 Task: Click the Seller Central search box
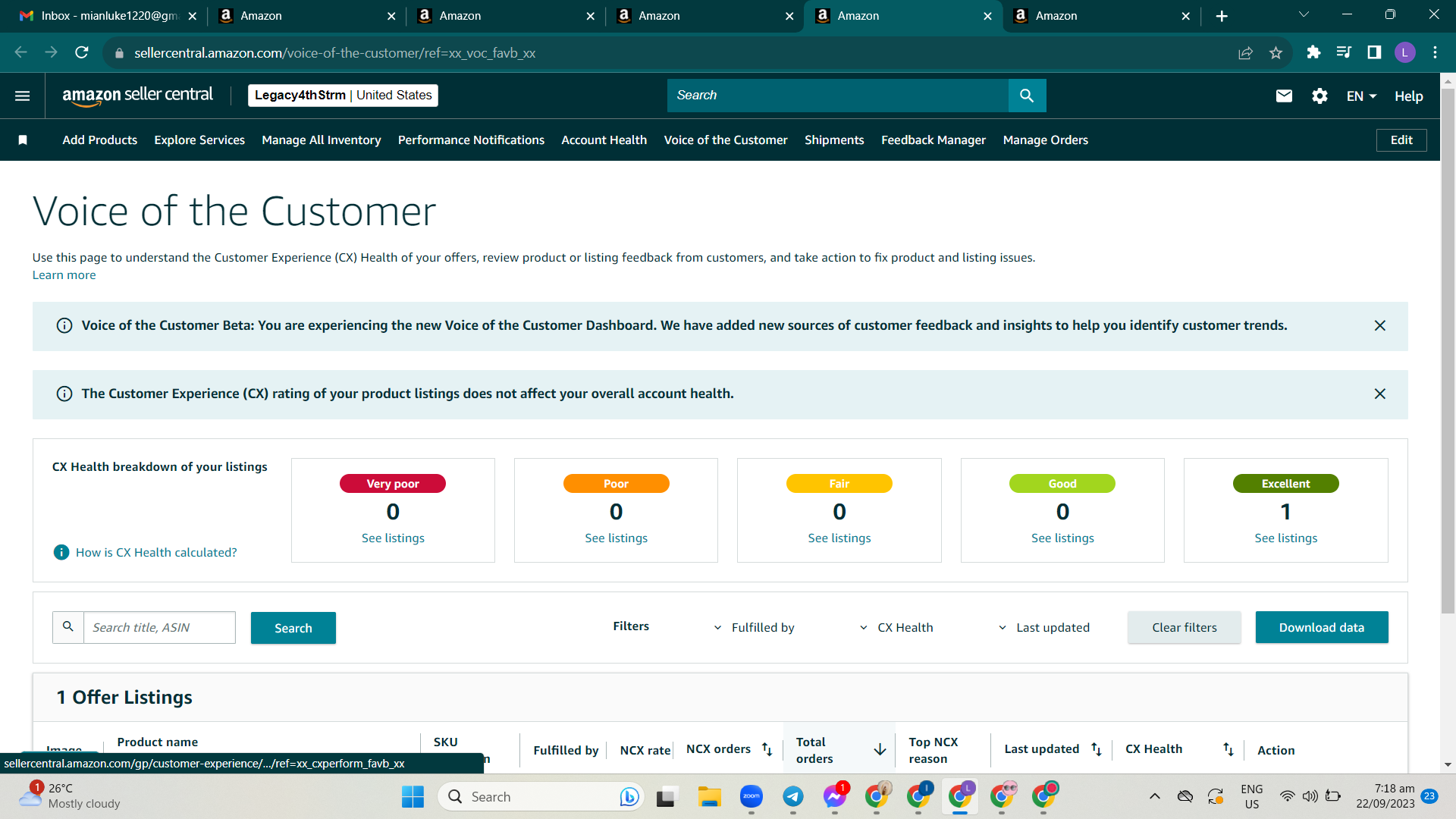[x=838, y=96]
